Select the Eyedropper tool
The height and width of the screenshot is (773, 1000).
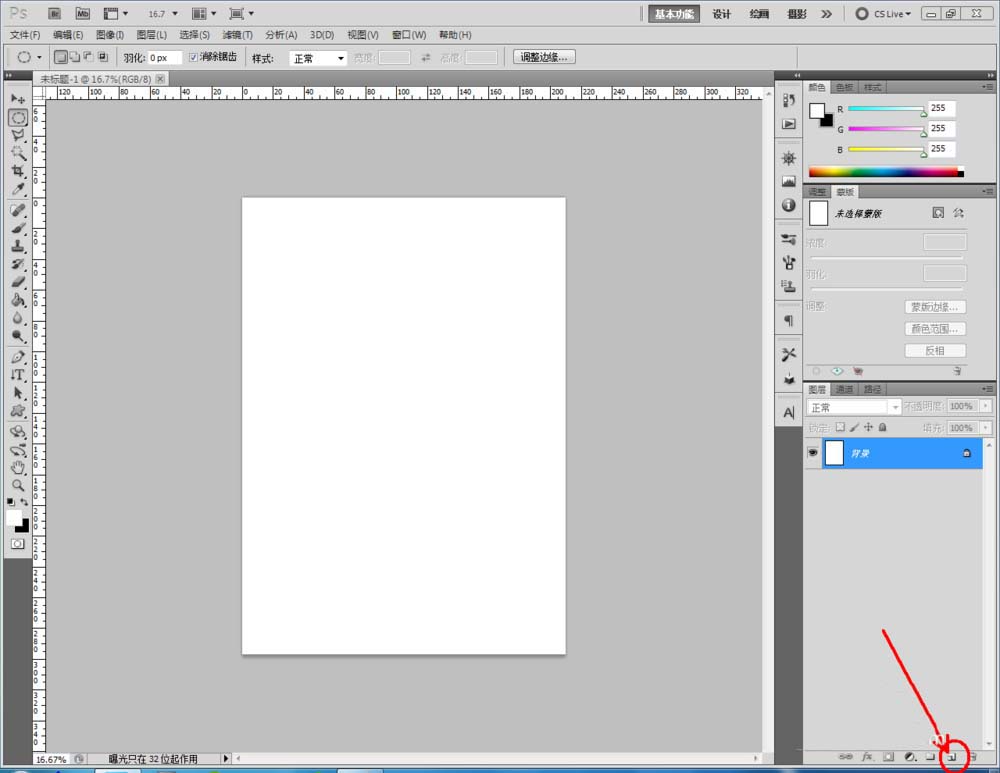[18, 189]
